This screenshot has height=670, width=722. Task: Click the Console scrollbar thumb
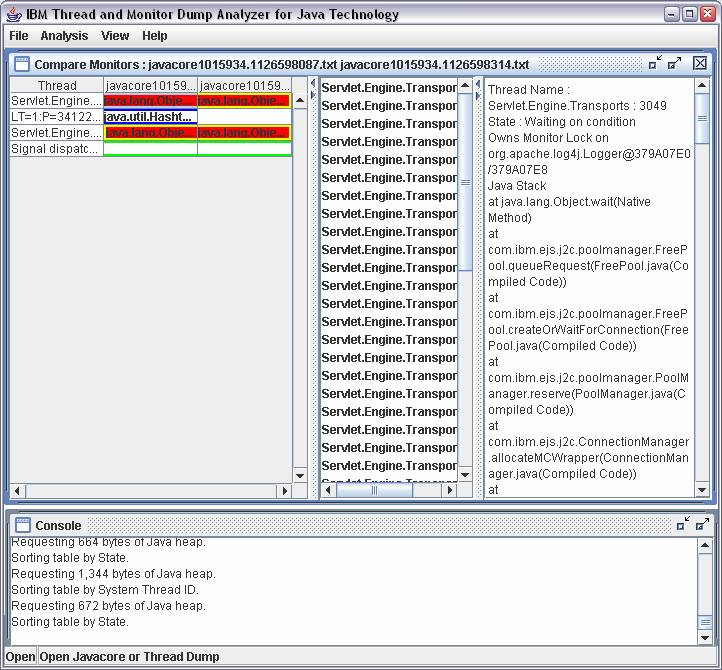(x=705, y=623)
